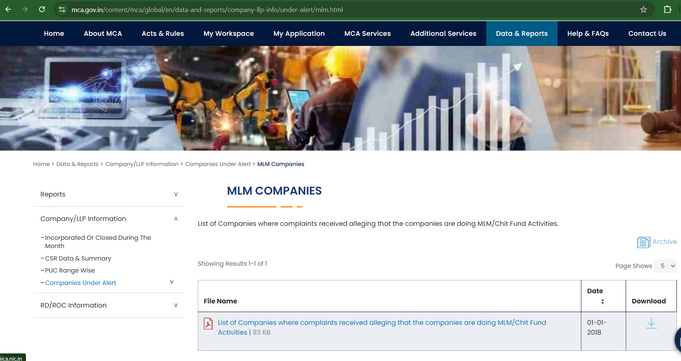Open the MCA Services menu
This screenshot has width=681, height=361.
[367, 33]
